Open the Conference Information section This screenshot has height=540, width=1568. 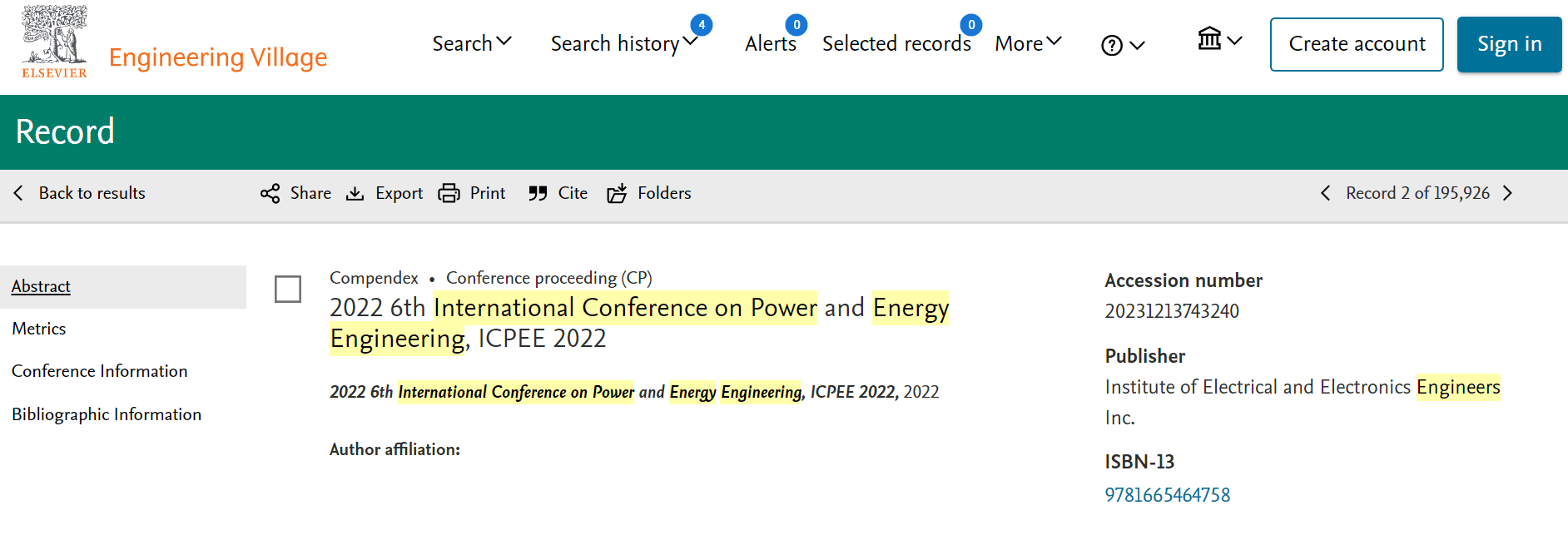pos(100,371)
